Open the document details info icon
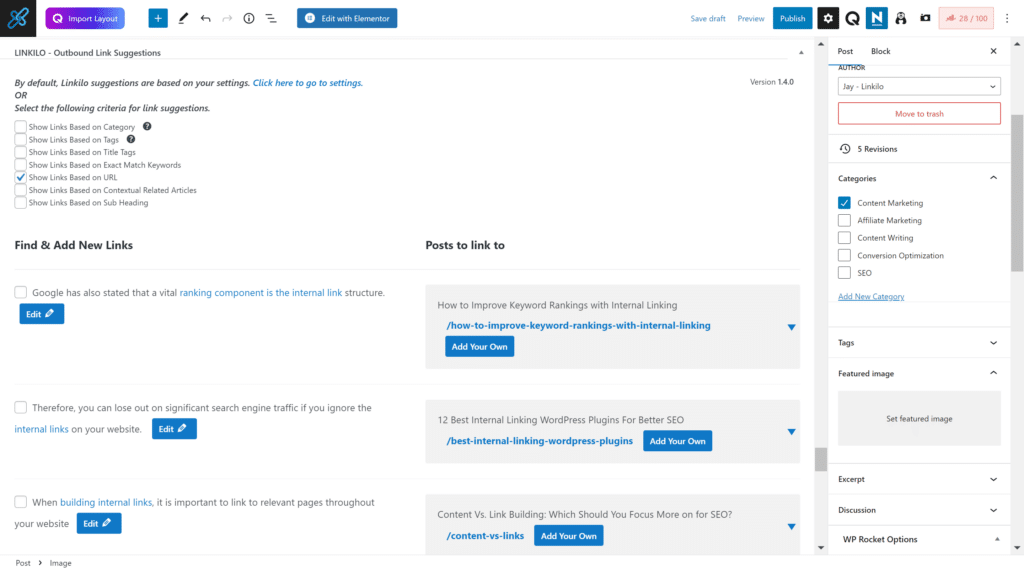 tap(249, 18)
